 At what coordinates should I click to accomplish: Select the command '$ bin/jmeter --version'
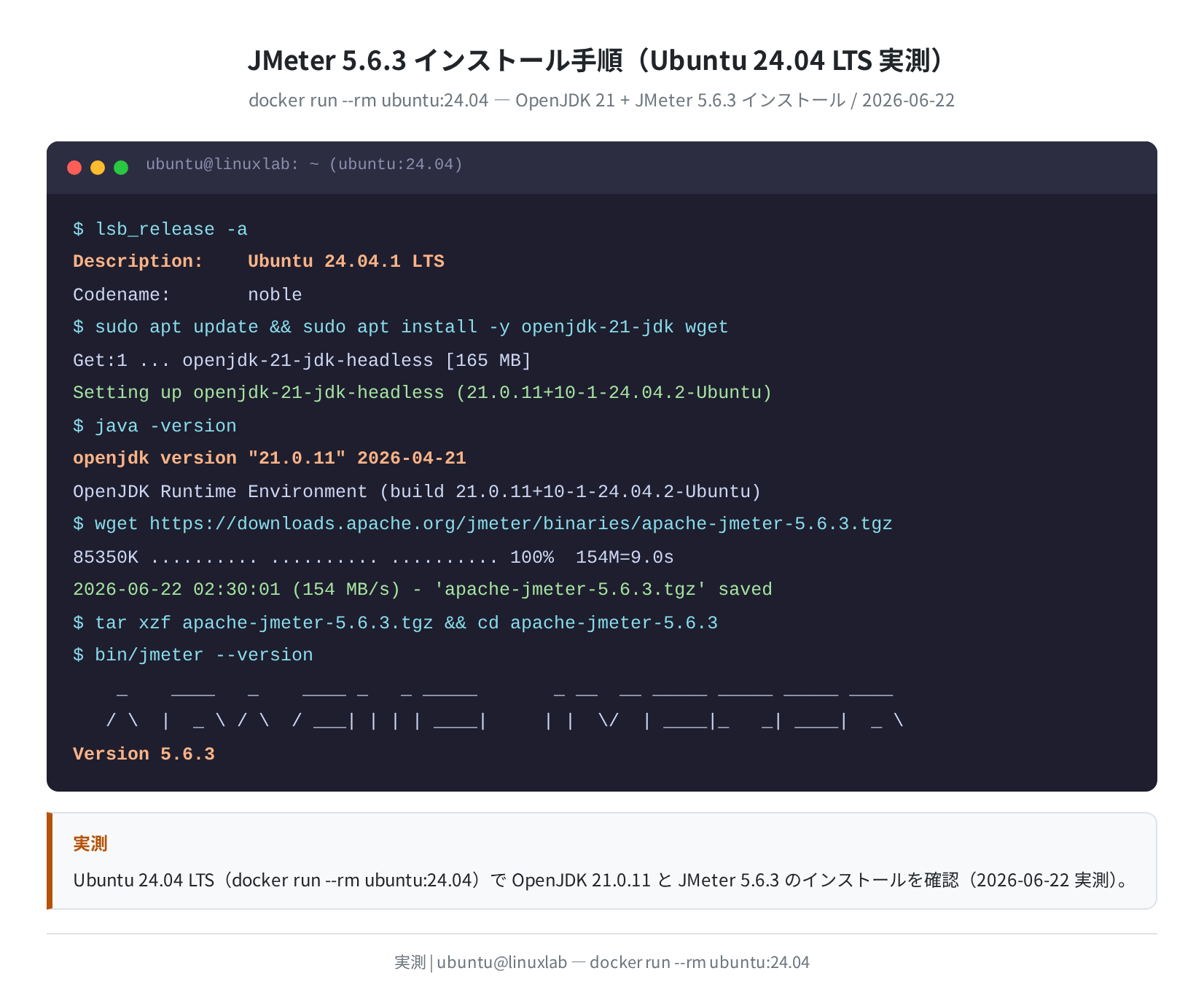click(x=193, y=655)
